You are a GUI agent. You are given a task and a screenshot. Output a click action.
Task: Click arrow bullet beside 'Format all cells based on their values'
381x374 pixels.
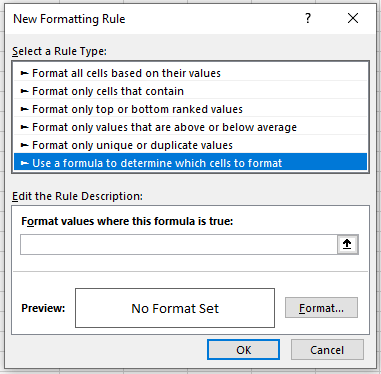pos(24,73)
